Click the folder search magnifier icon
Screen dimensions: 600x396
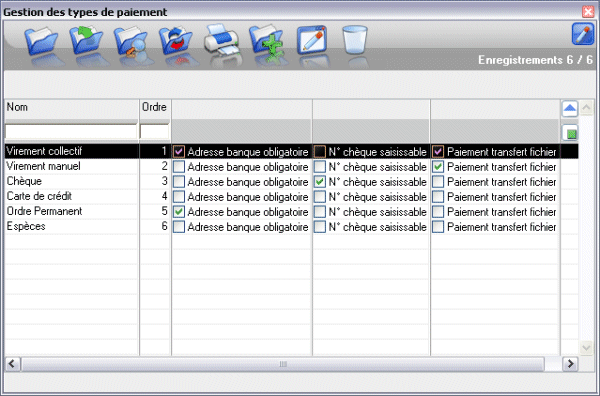click(x=130, y=41)
